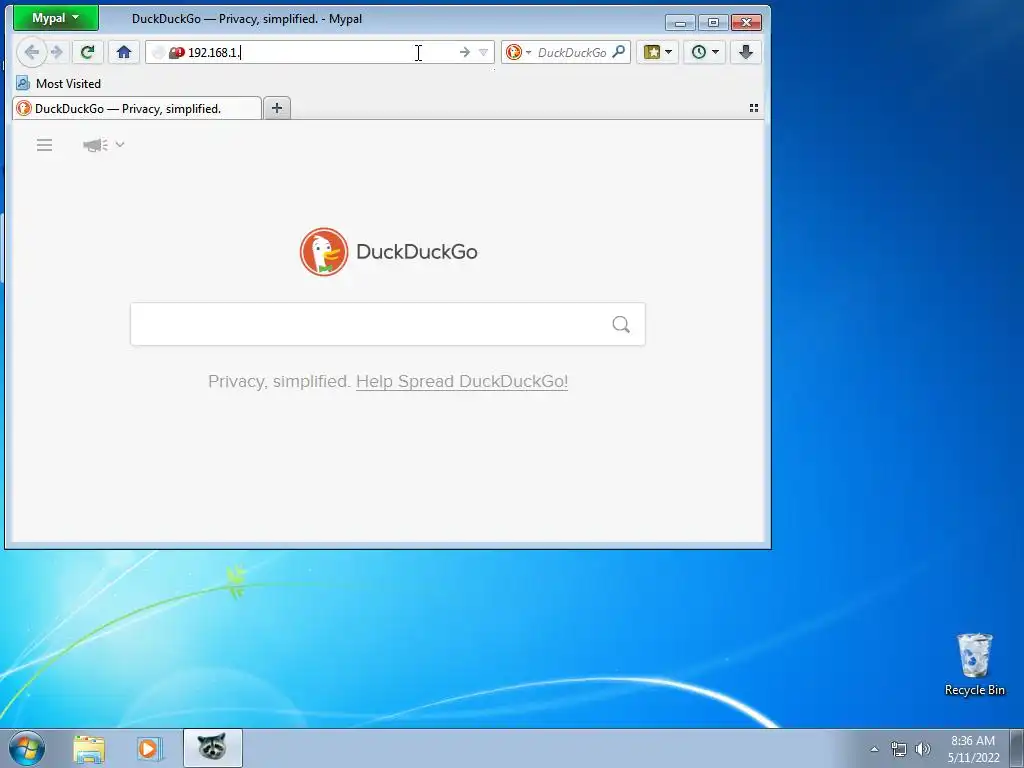
Task: Click the DuckDuckGo toolbar search field
Action: click(572, 52)
